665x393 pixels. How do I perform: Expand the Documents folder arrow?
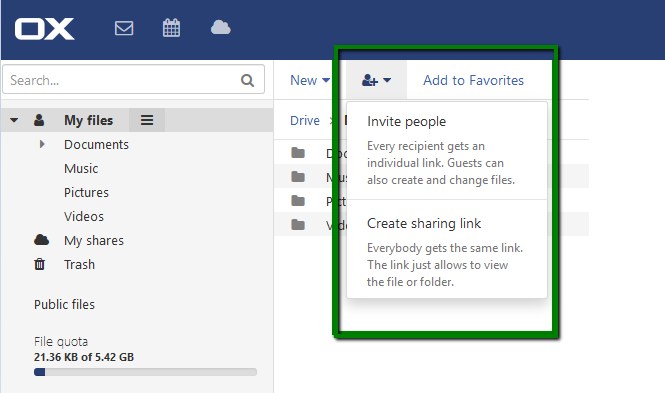pyautogui.click(x=42, y=144)
